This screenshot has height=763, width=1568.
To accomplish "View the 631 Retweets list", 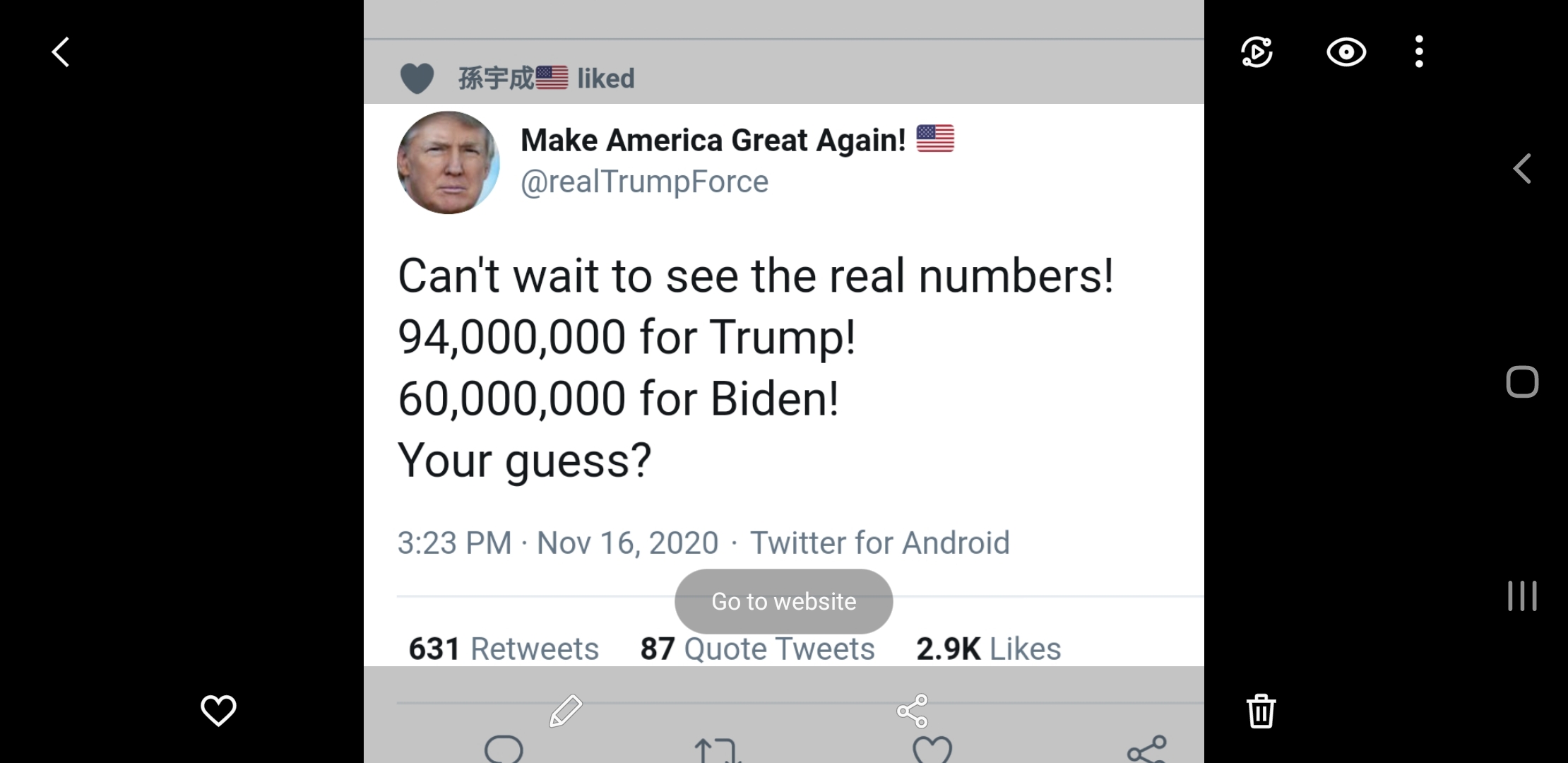I will tap(504, 649).
